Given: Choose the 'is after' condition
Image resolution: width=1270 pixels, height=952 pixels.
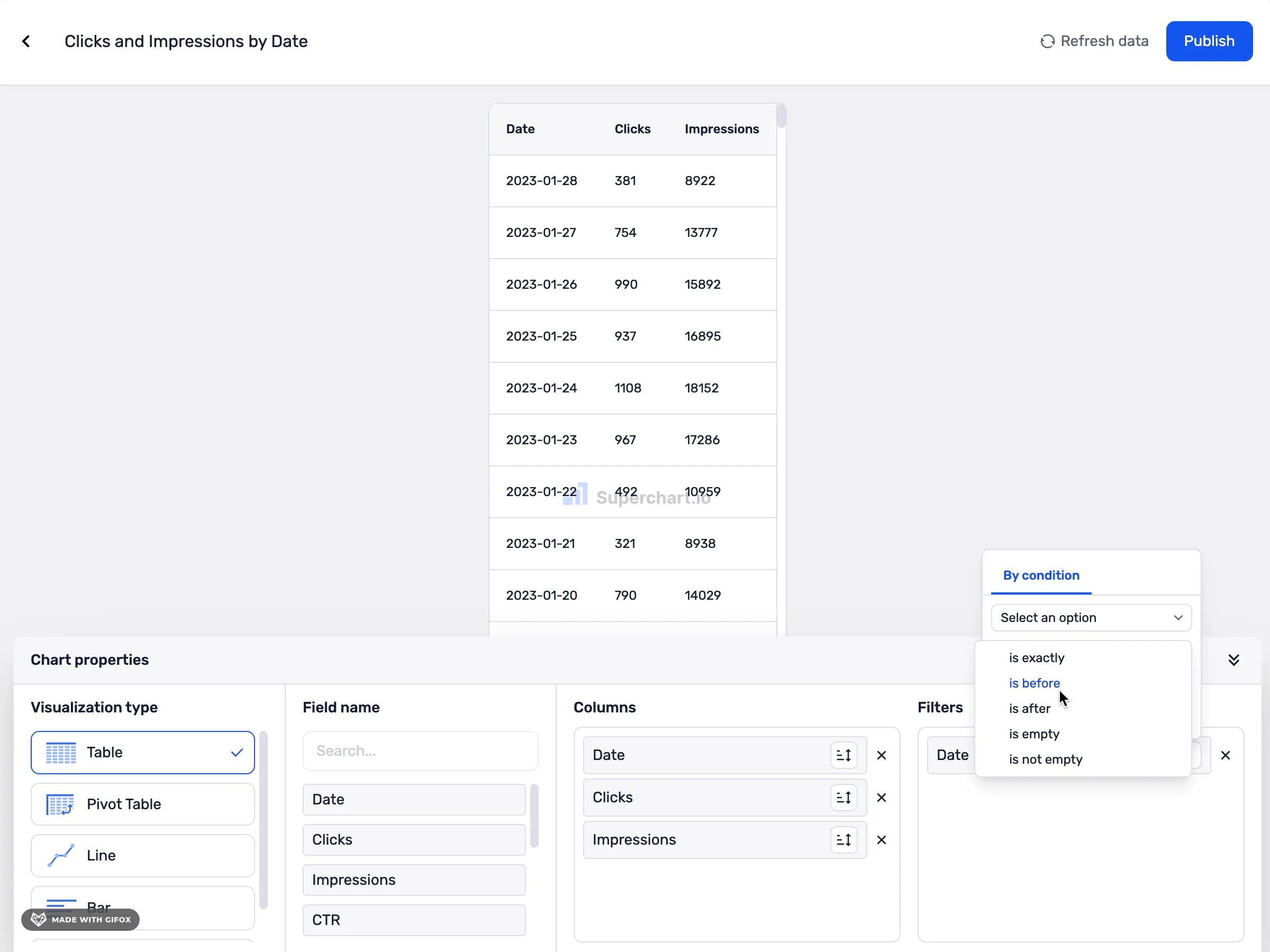Looking at the screenshot, I should click(x=1029, y=708).
